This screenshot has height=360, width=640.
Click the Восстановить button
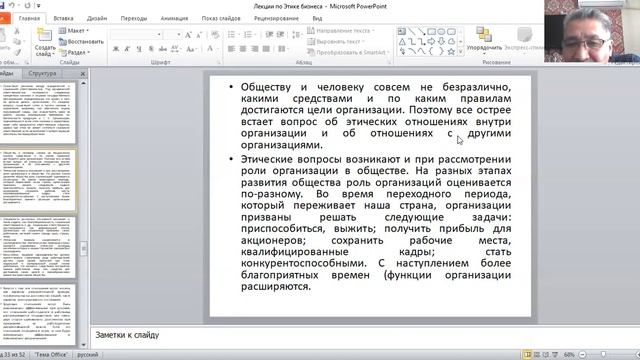[81, 42]
